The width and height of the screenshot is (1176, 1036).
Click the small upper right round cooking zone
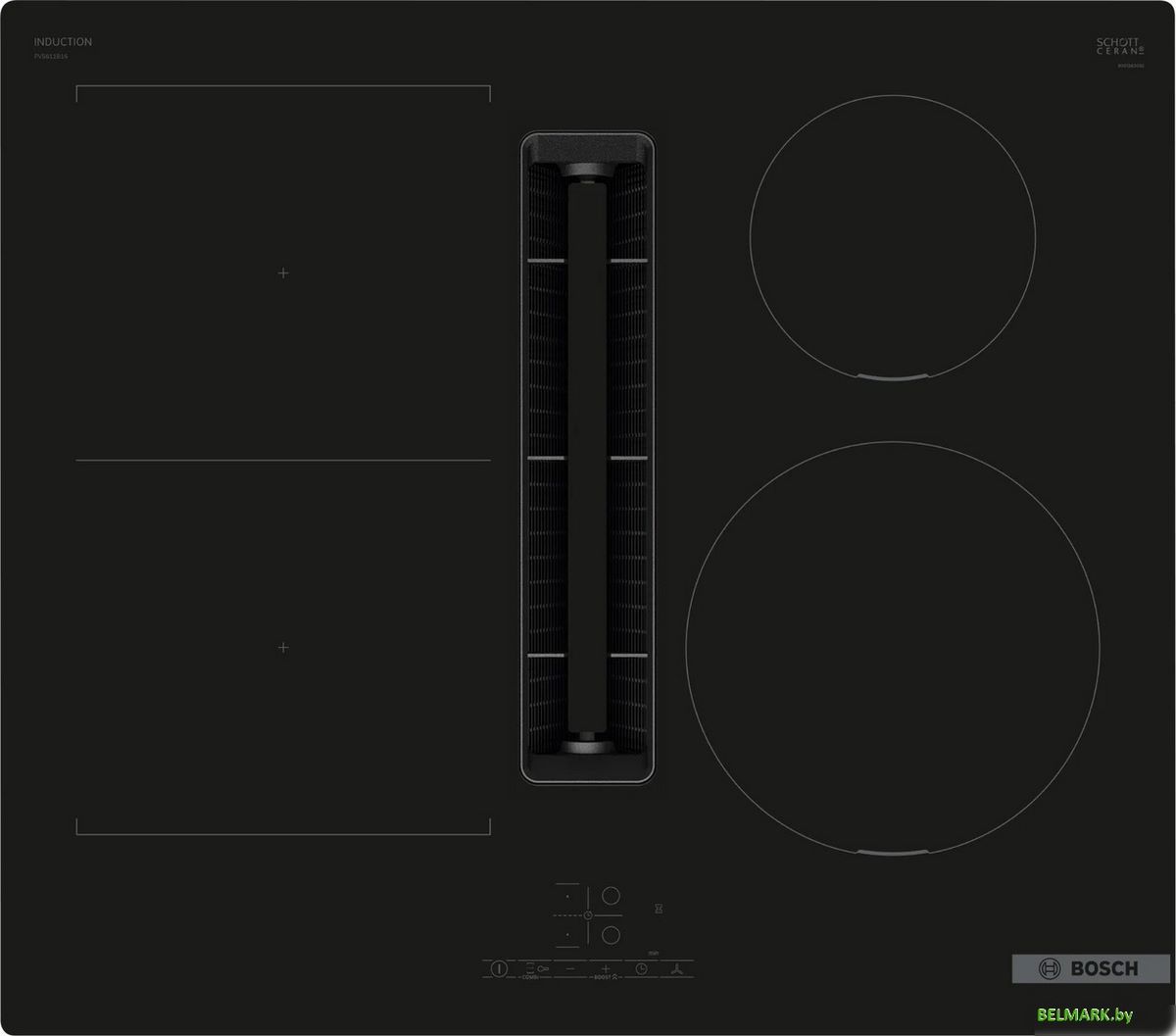click(892, 236)
